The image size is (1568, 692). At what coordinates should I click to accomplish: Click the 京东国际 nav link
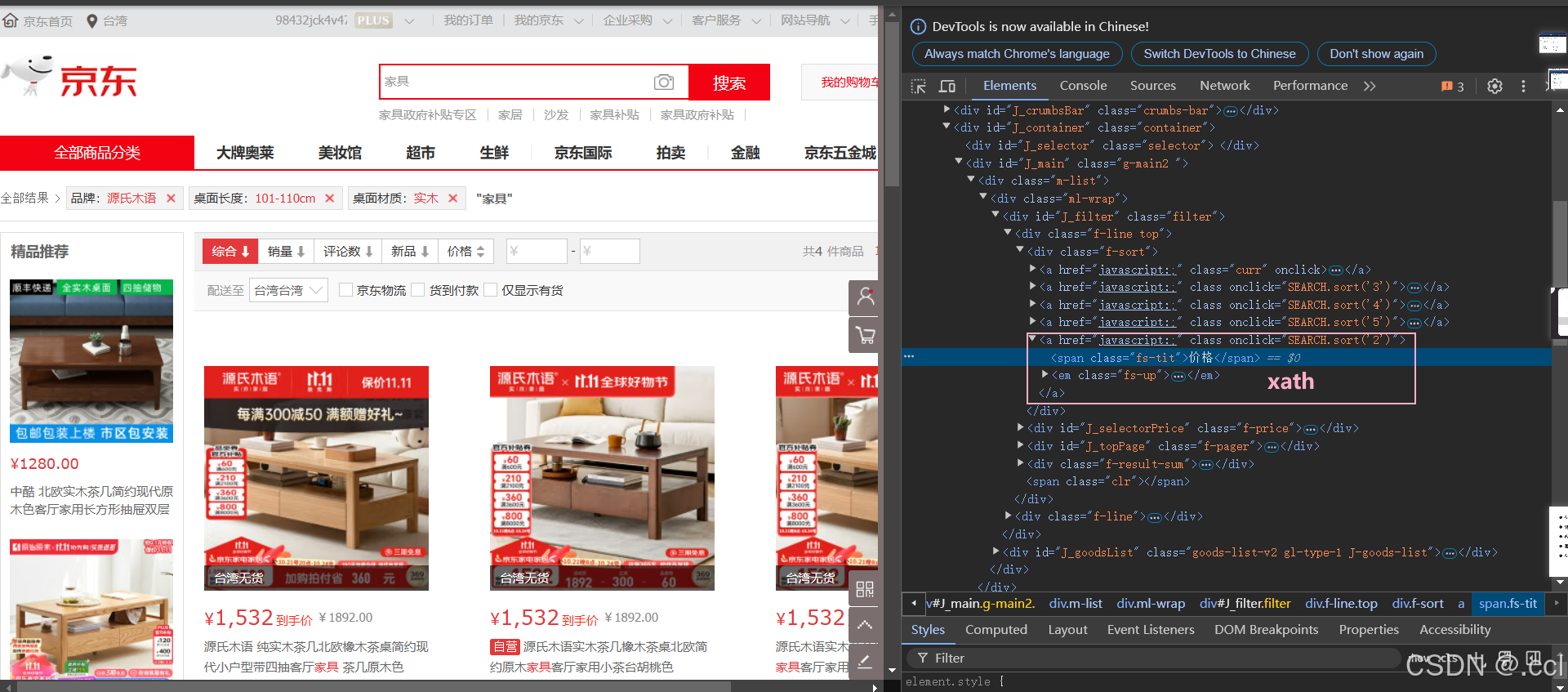[582, 153]
